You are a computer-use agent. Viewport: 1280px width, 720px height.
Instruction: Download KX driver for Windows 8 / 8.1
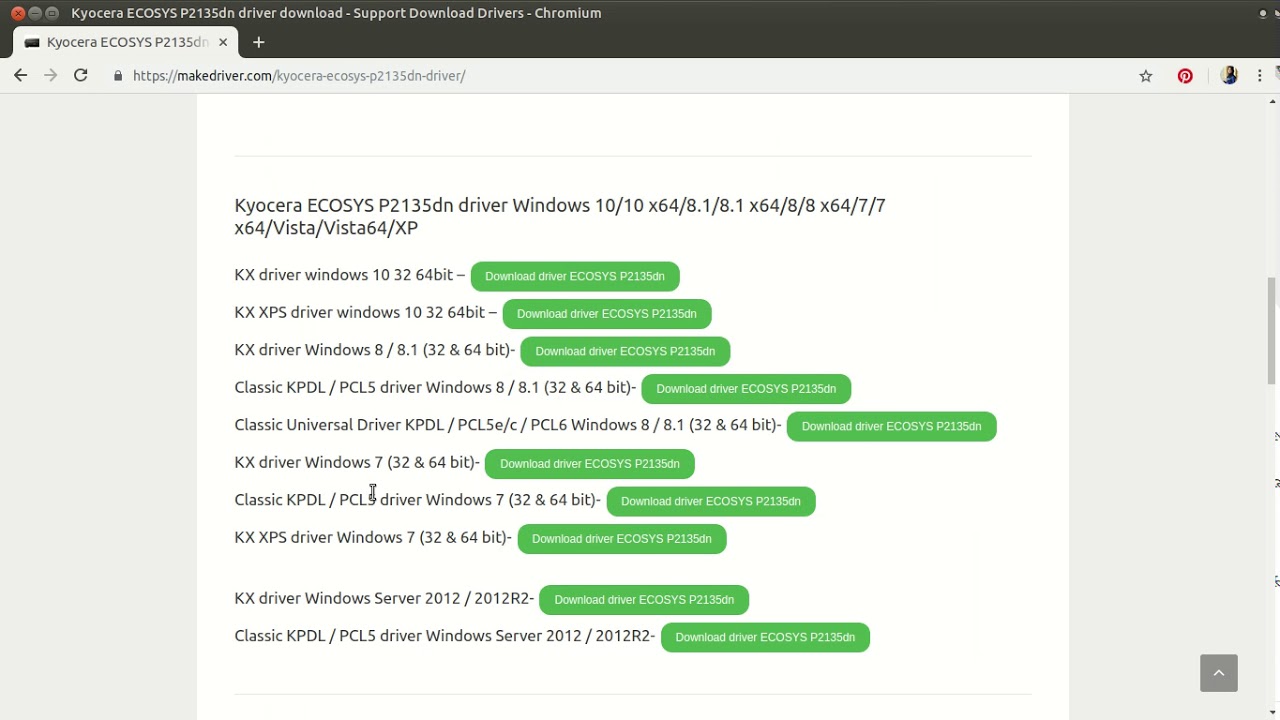[x=625, y=351]
